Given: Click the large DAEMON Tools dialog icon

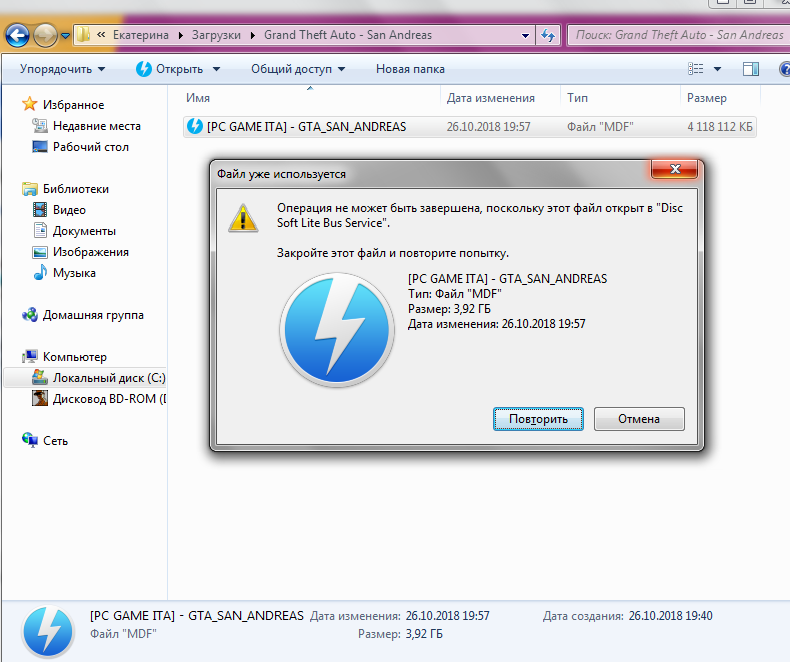Looking at the screenshot, I should [x=337, y=330].
